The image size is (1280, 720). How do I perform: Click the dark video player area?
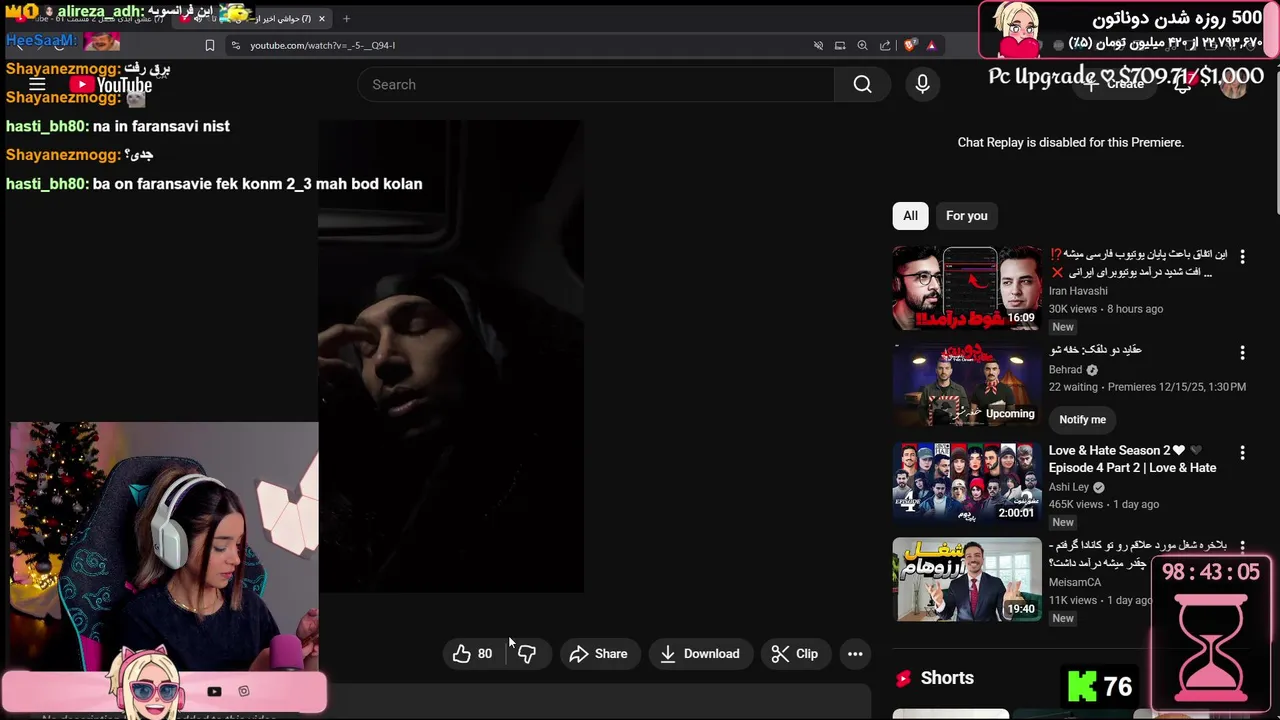tap(451, 356)
